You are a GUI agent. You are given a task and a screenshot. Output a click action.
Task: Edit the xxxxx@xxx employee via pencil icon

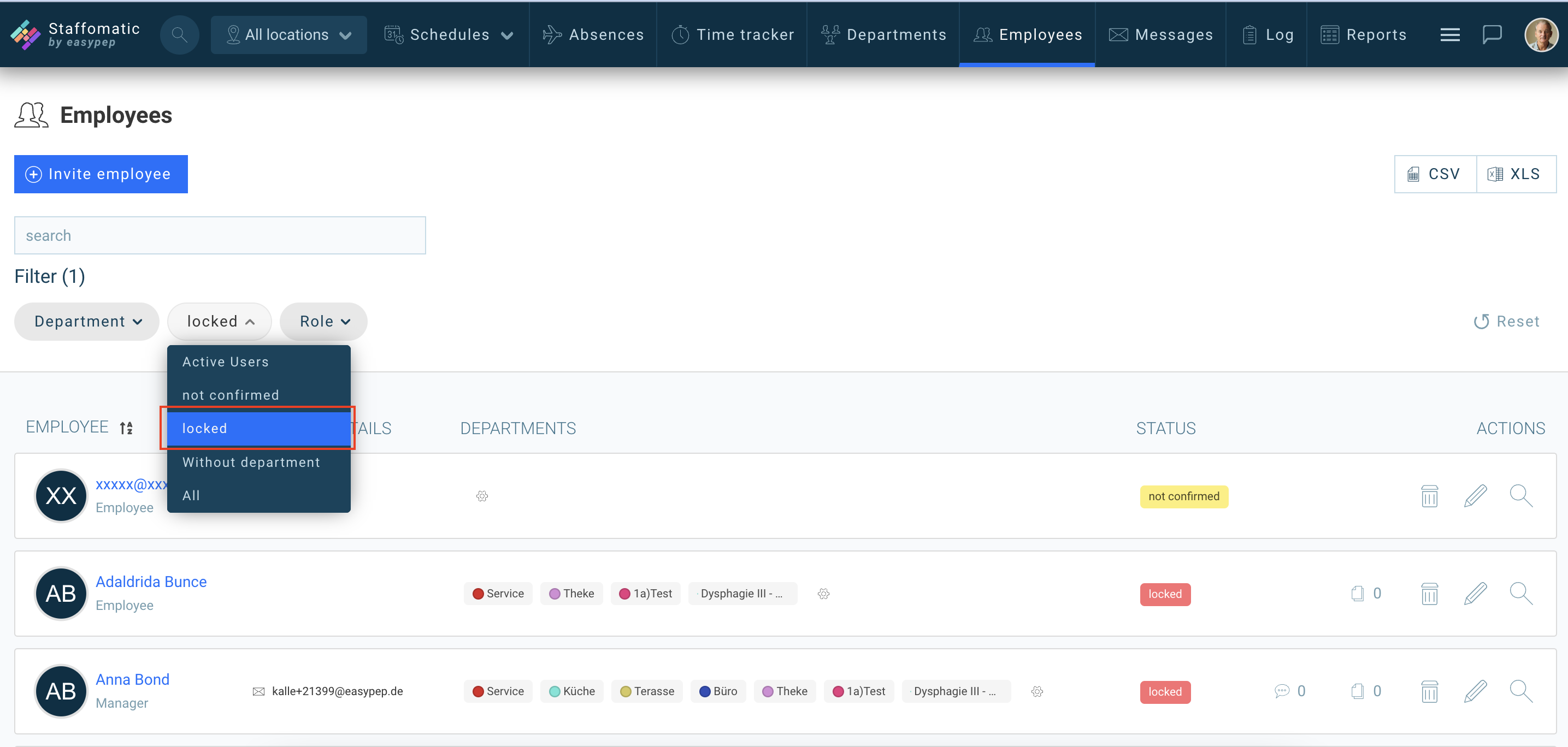click(x=1475, y=496)
